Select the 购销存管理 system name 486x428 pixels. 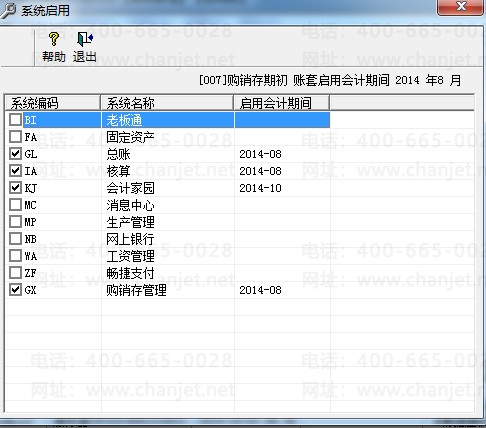136,290
